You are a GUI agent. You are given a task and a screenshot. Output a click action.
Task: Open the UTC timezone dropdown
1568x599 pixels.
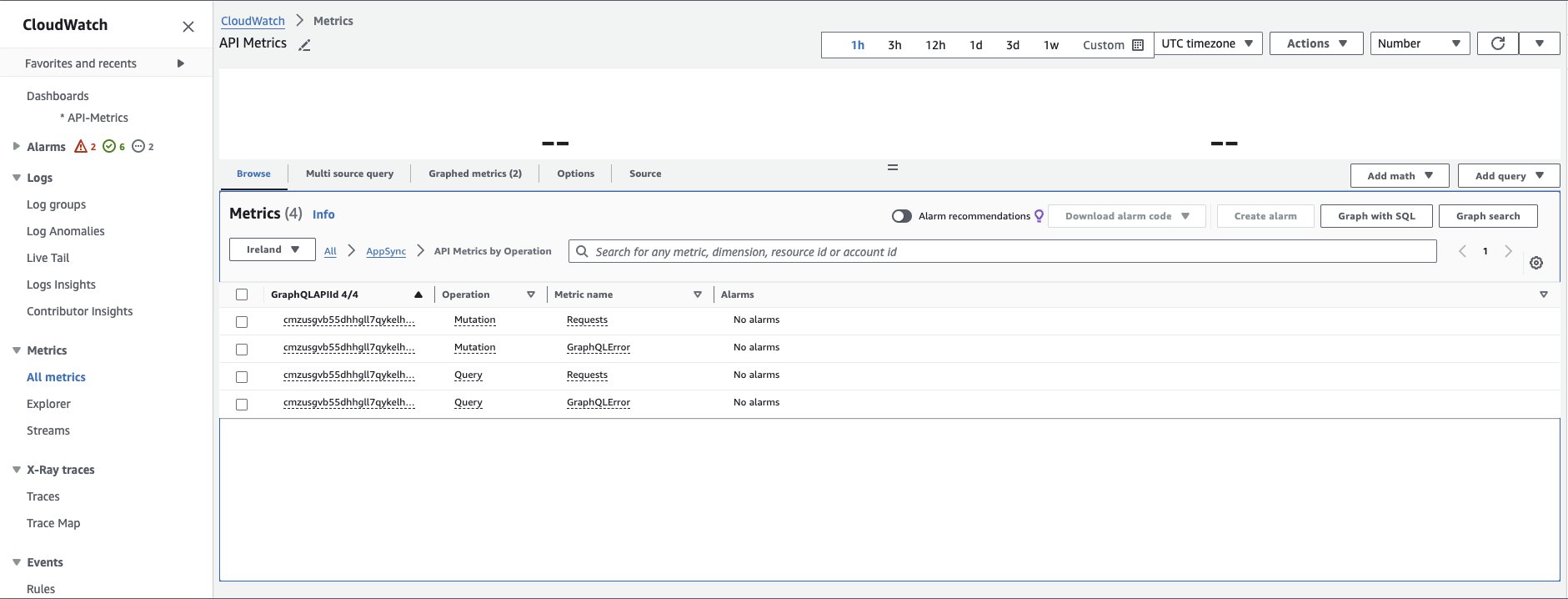point(1207,43)
